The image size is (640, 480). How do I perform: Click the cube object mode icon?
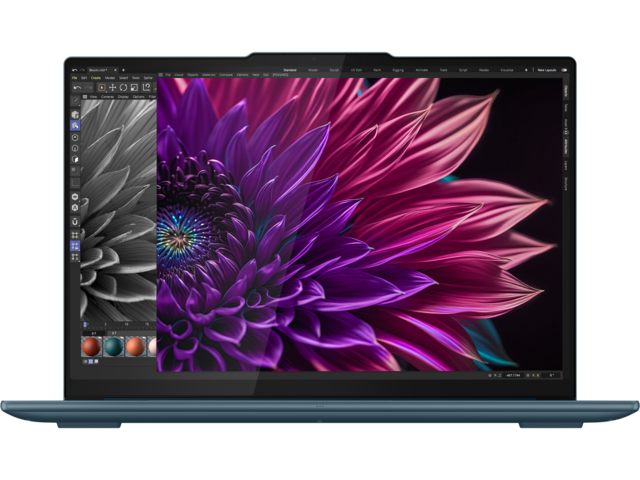[76, 114]
